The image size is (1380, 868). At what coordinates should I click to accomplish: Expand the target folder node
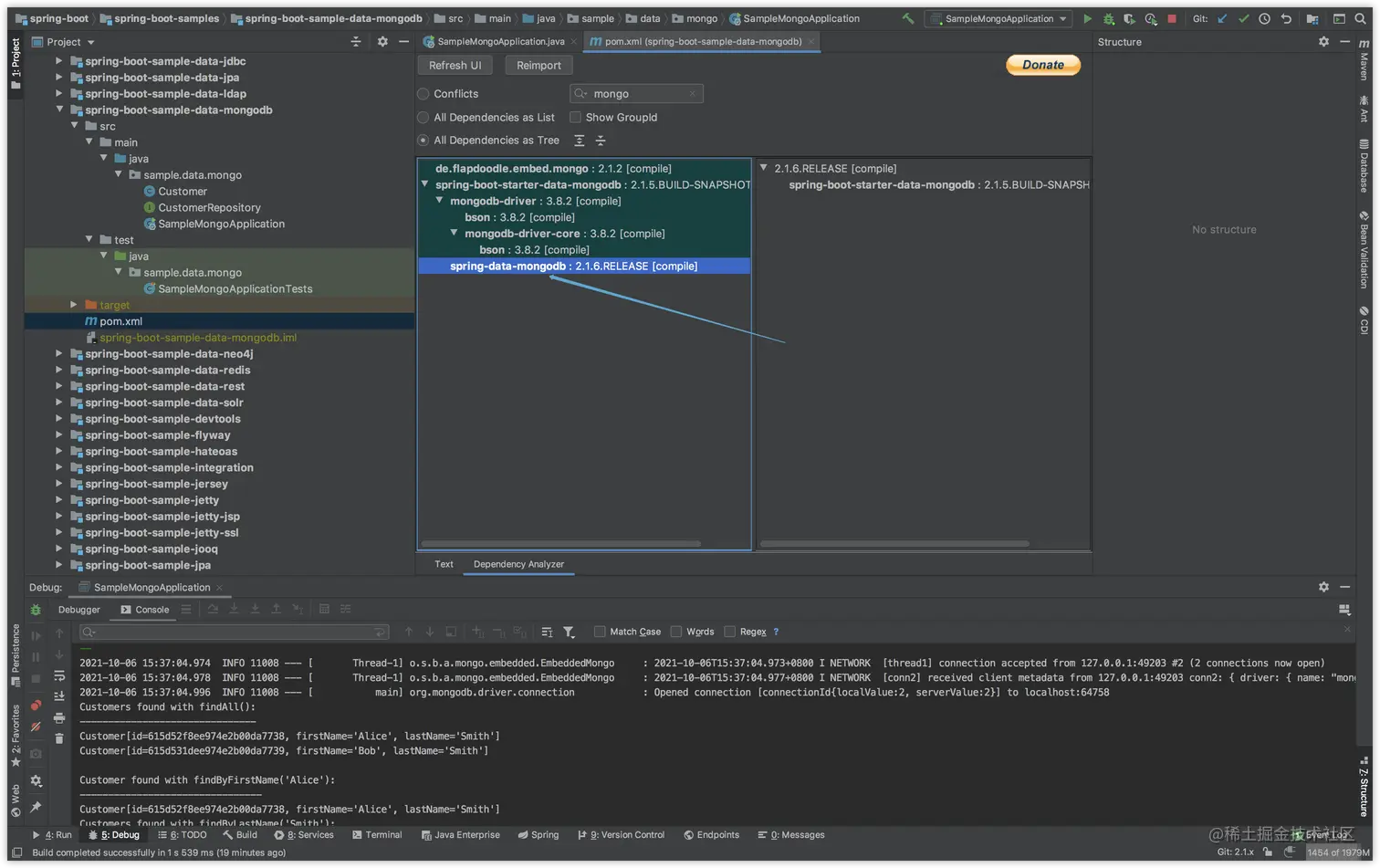(x=74, y=305)
